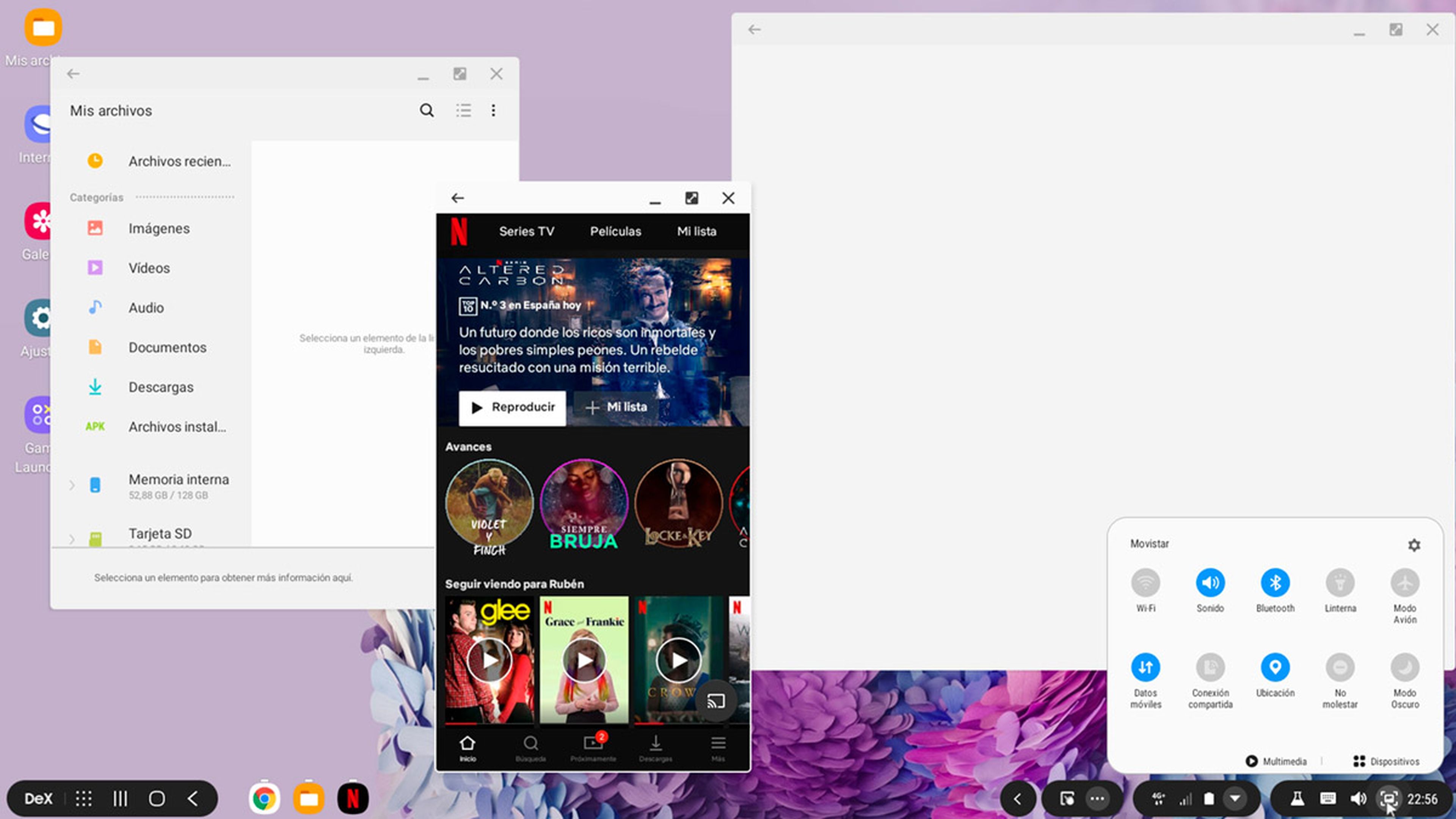Open Netflix Búsqueda tab
The image size is (1456, 819).
coord(530,748)
